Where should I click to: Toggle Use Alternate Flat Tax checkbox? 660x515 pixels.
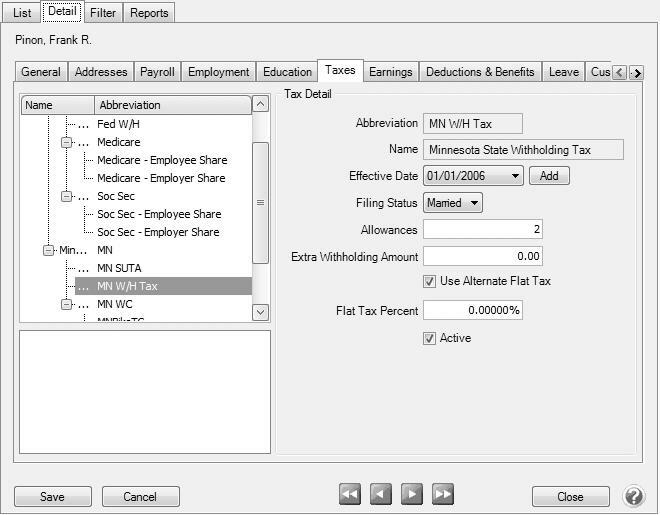(x=430, y=282)
